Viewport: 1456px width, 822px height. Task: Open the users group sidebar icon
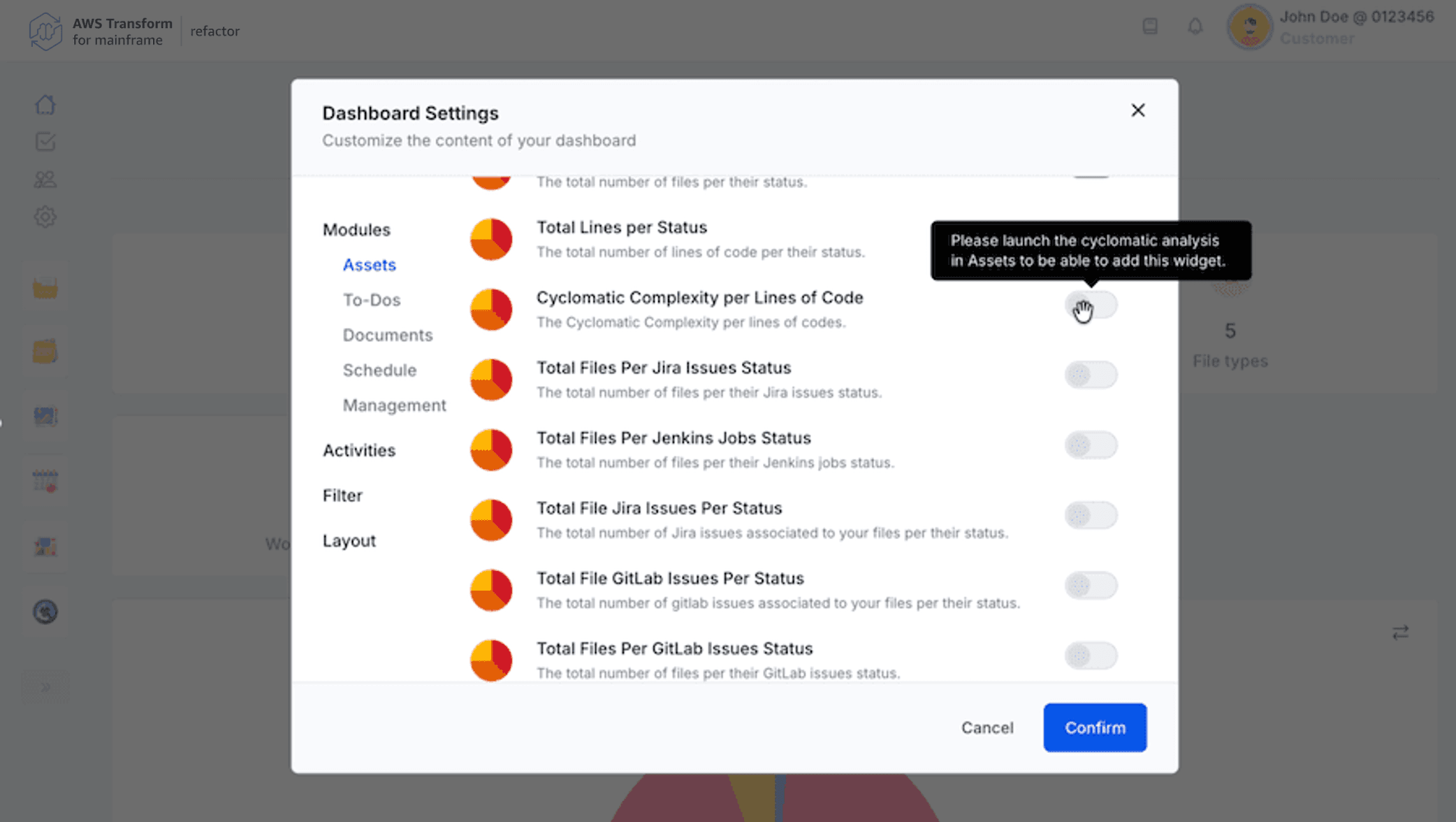pyautogui.click(x=45, y=180)
